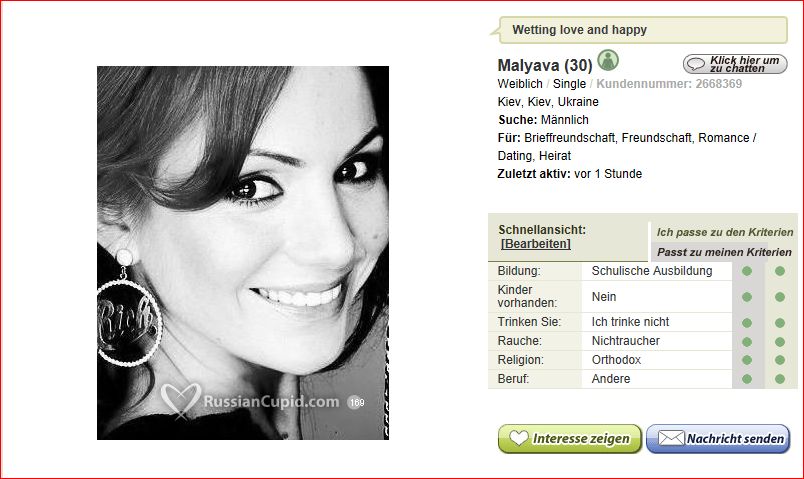The width and height of the screenshot is (804, 479).
Task: Click second green match dot for Religion
Action: (780, 360)
